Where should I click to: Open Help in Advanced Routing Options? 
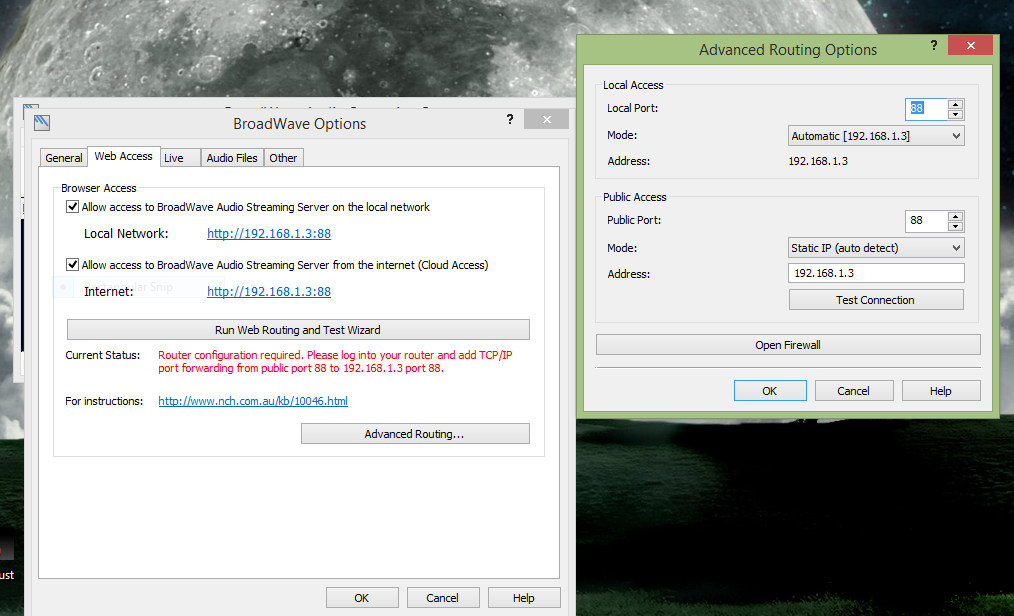click(x=941, y=390)
